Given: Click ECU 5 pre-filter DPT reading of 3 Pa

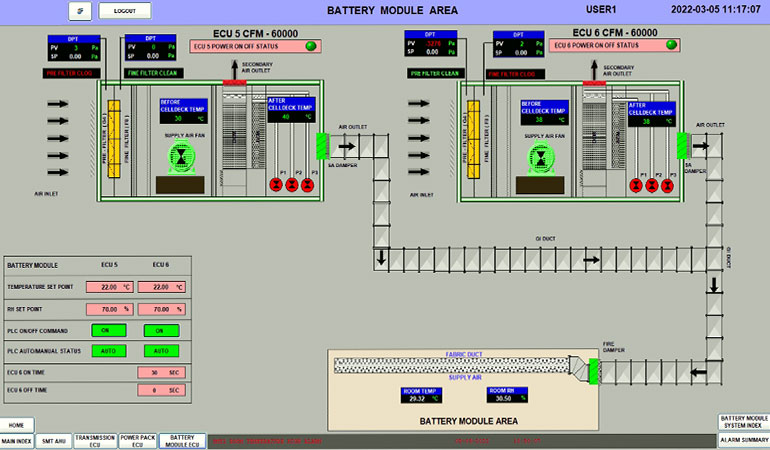Looking at the screenshot, I should [x=74, y=48].
